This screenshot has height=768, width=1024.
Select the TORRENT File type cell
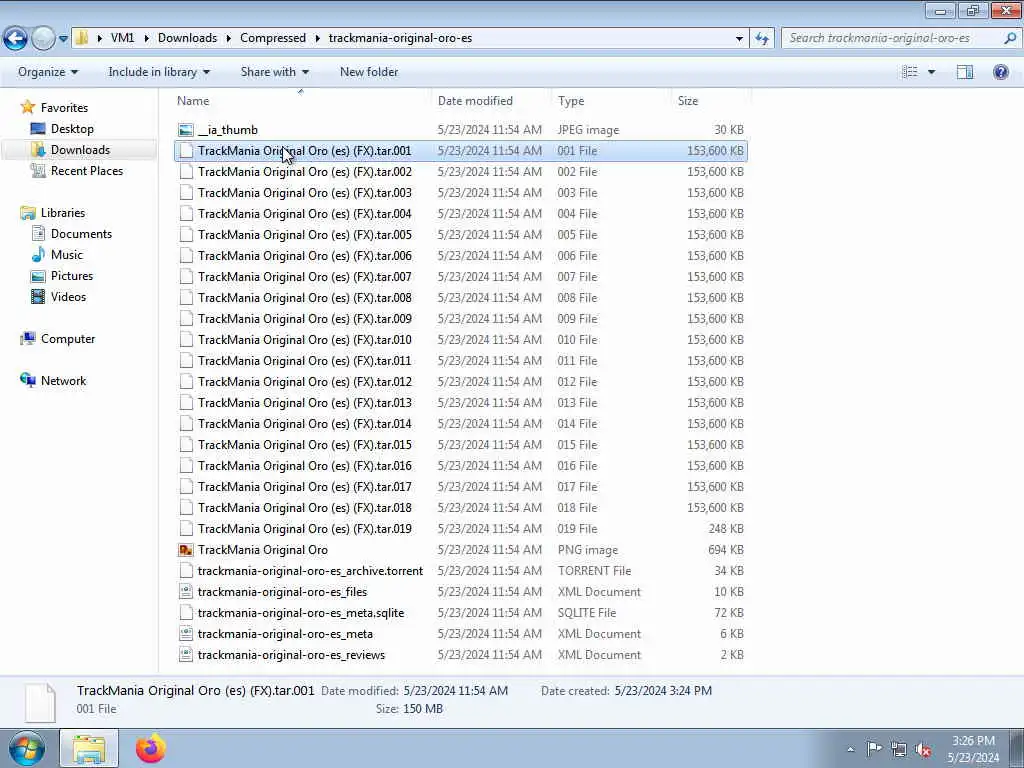point(594,571)
